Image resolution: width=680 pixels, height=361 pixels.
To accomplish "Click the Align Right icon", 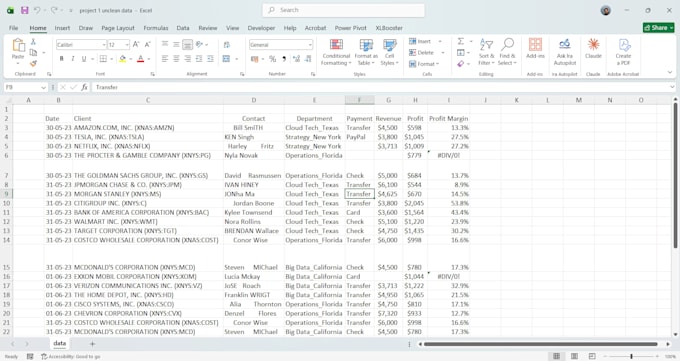I will 187,59.
